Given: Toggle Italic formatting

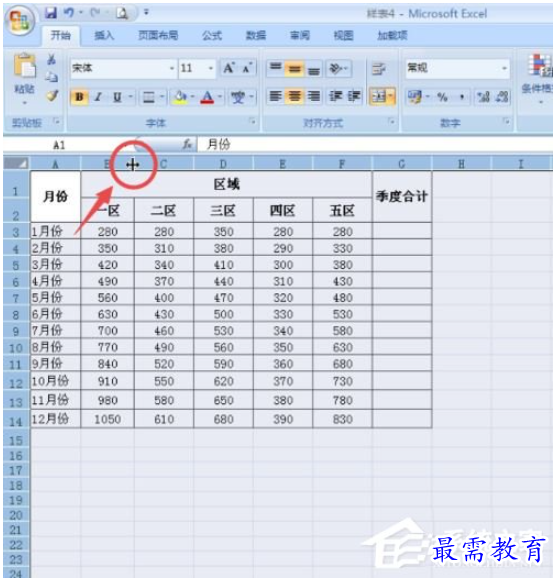Looking at the screenshot, I should (x=98, y=97).
